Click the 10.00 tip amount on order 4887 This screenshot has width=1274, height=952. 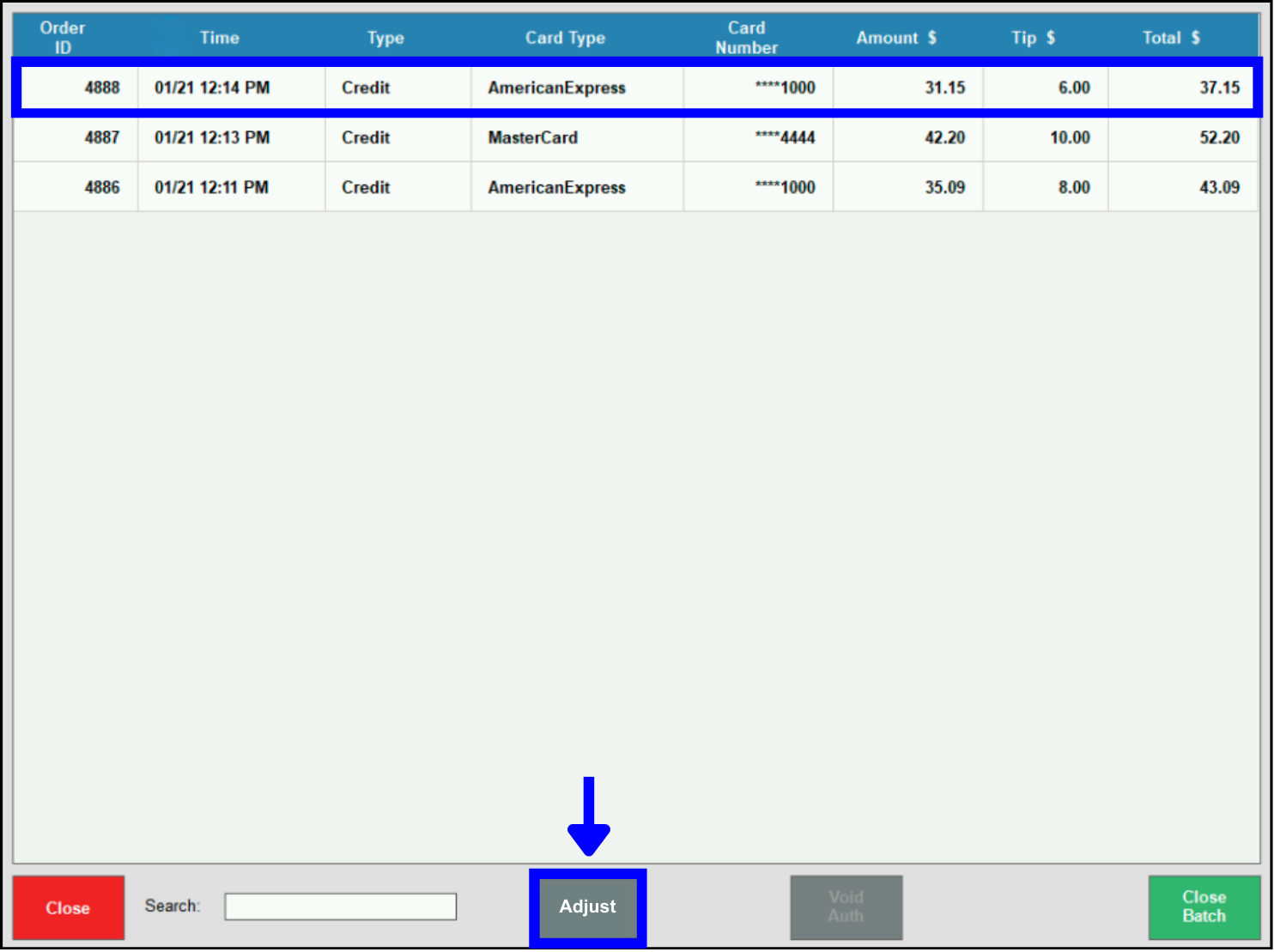click(1072, 138)
